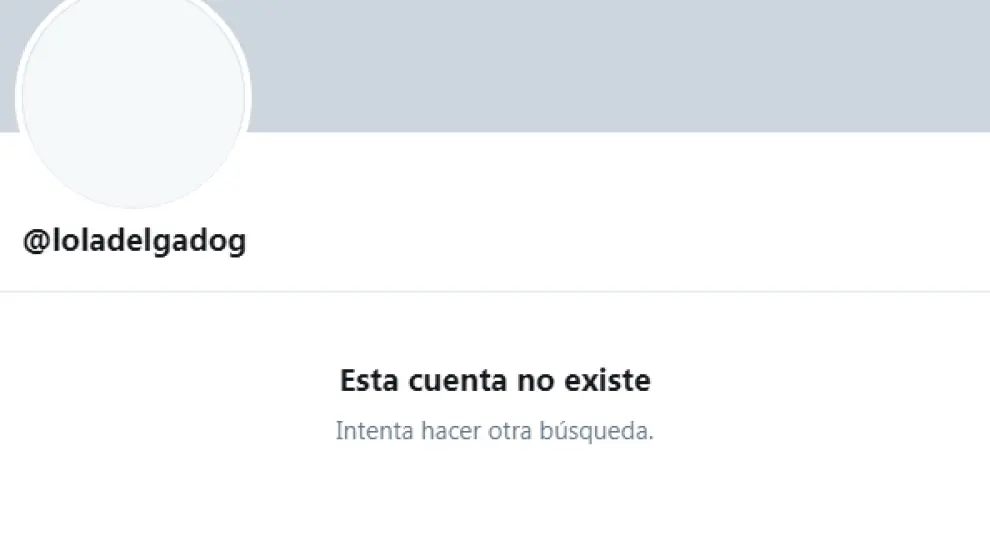Click the blank area below the error message
This screenshot has height=556, width=990.
click(x=495, y=505)
